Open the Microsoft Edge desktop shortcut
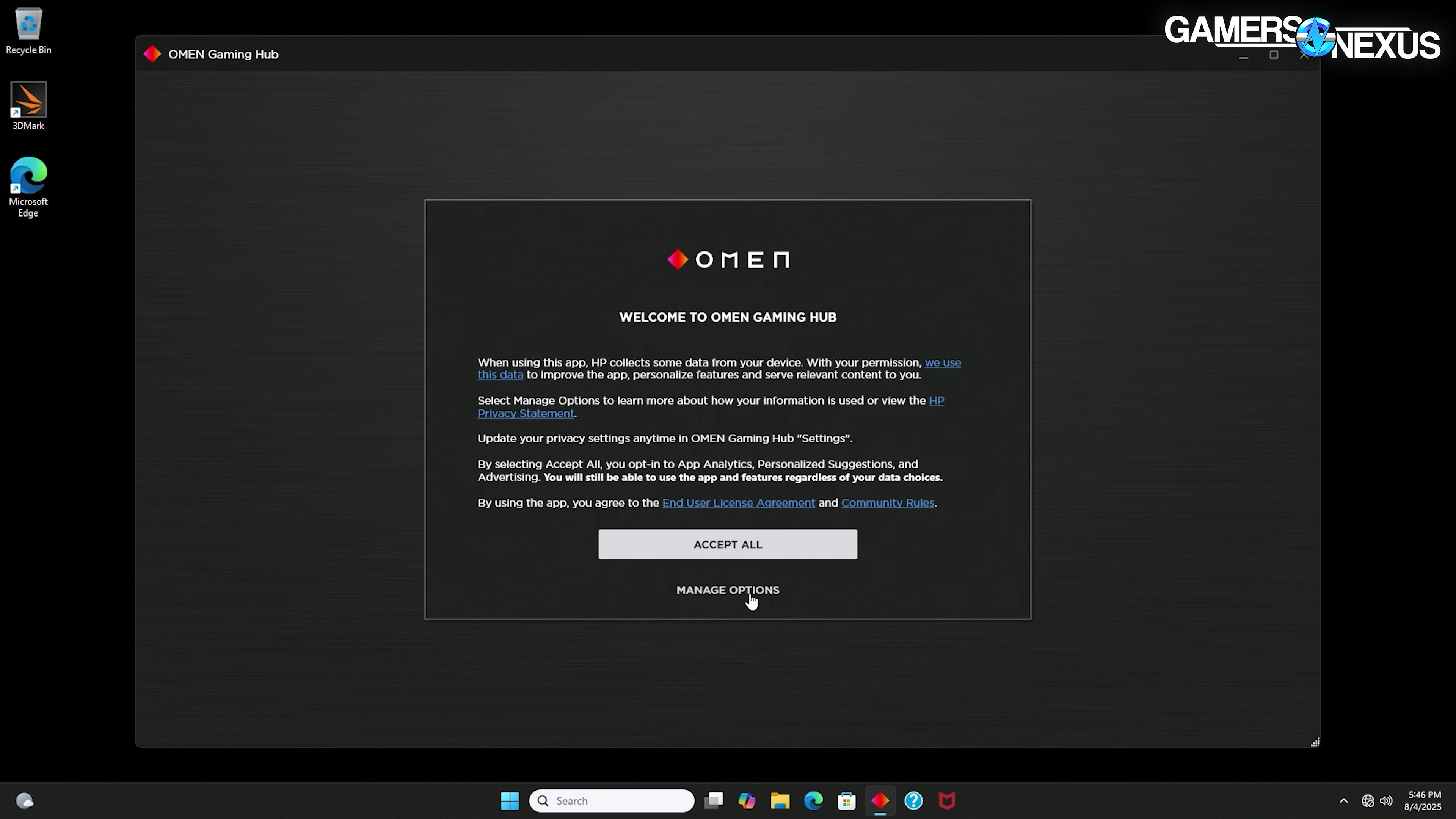The width and height of the screenshot is (1456, 819). coord(28,187)
